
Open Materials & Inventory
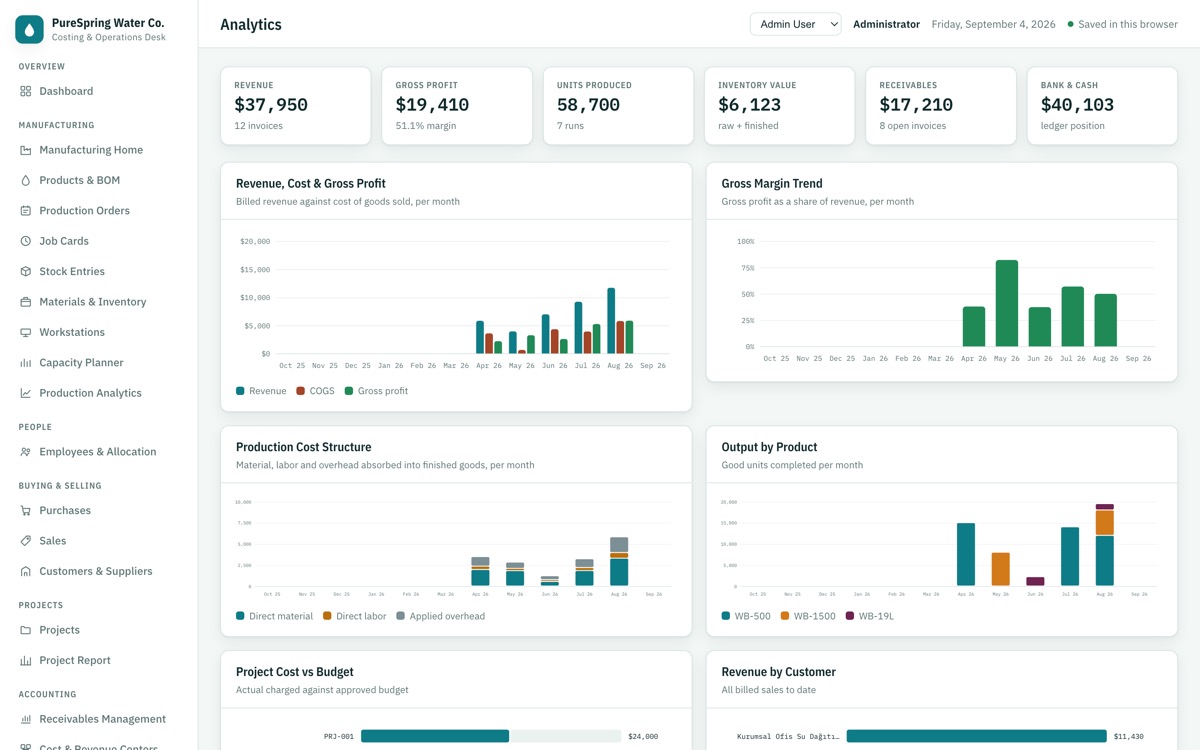tap(99, 302)
